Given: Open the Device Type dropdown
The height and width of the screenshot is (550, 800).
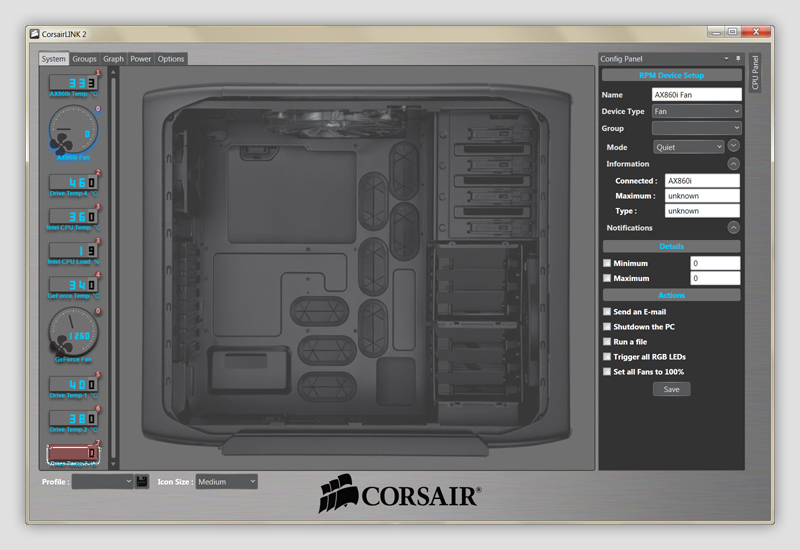Looking at the screenshot, I should point(696,111).
